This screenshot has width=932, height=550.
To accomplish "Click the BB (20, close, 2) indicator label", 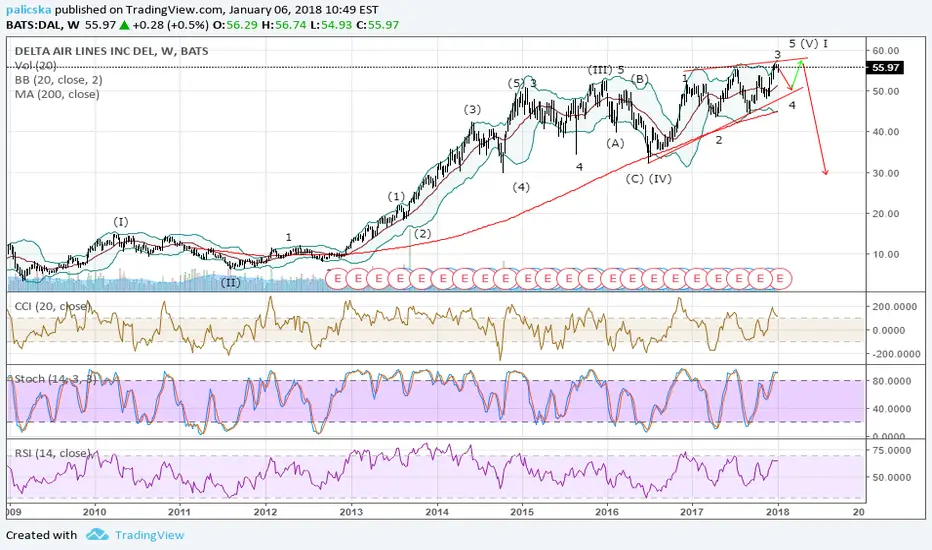I will pos(58,80).
